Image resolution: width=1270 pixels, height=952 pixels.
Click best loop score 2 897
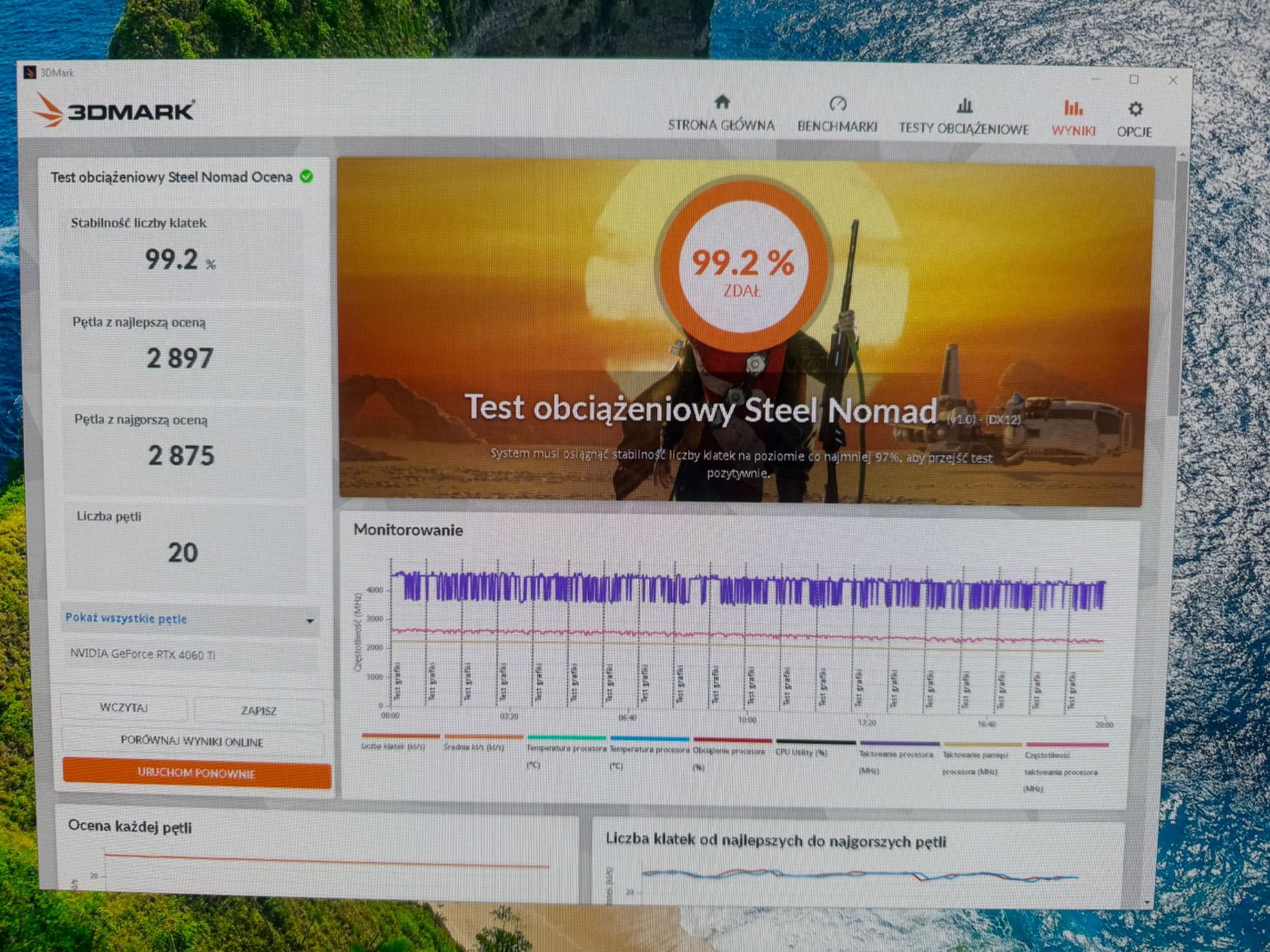coord(180,359)
